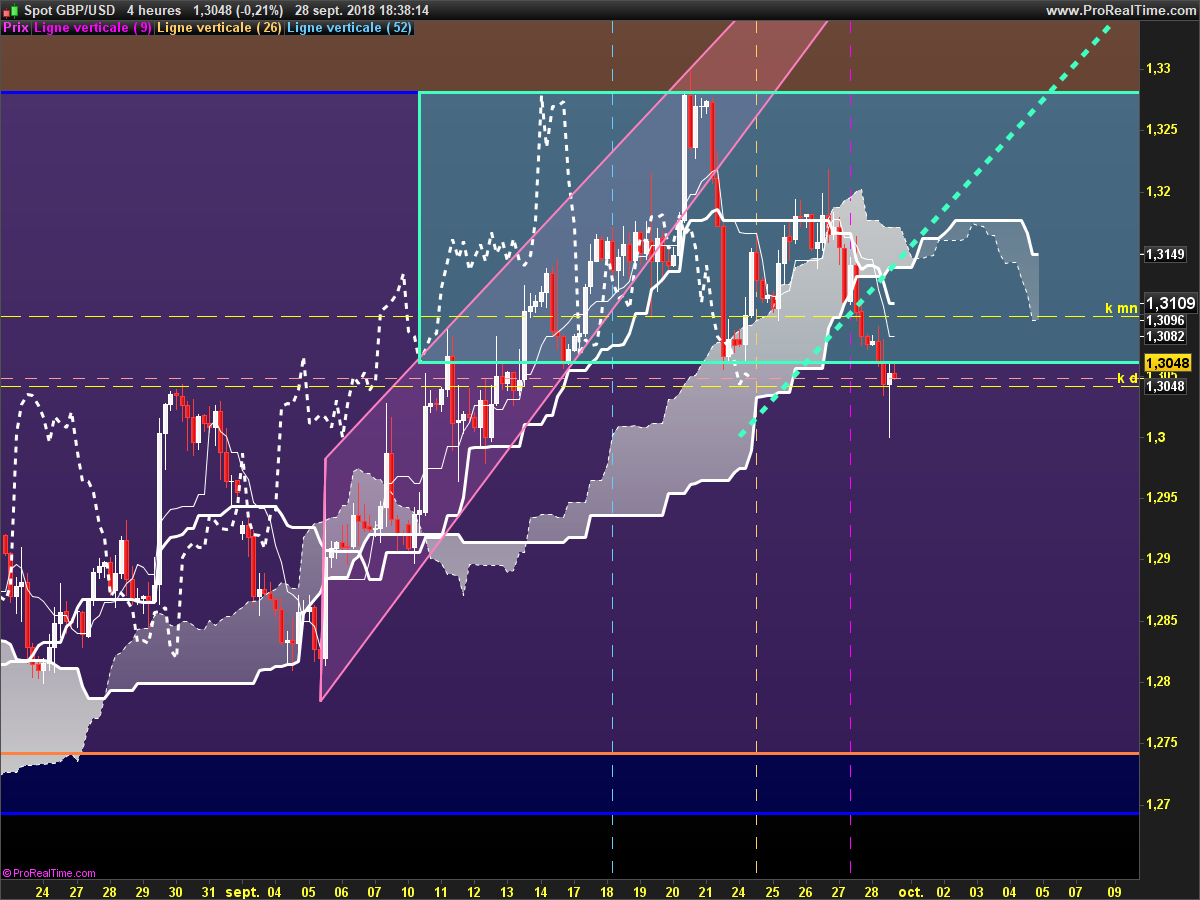1200x900 pixels.
Task: Click the 'oct.' date on time axis
Action: [910, 891]
